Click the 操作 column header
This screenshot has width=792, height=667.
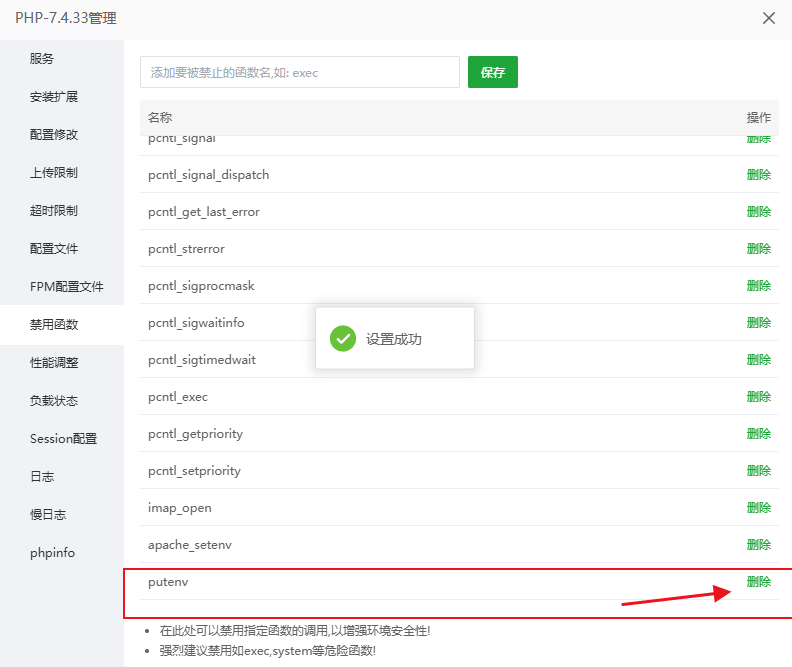pos(759,118)
